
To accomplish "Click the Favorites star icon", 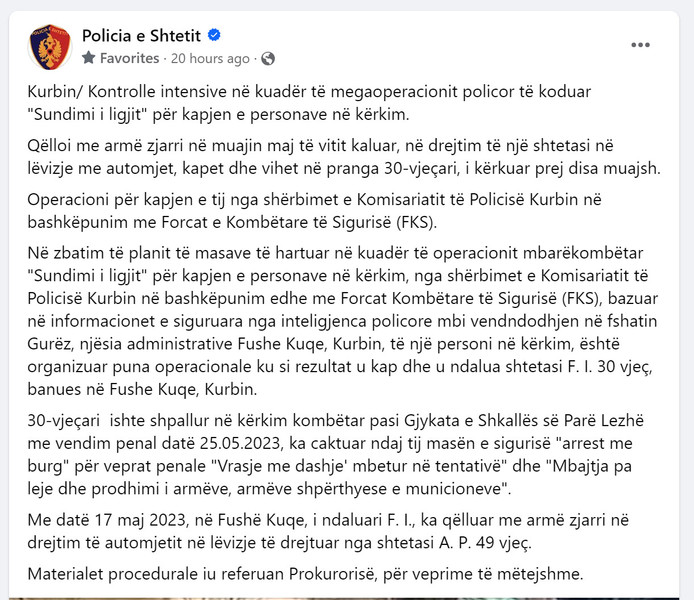I will point(89,58).
